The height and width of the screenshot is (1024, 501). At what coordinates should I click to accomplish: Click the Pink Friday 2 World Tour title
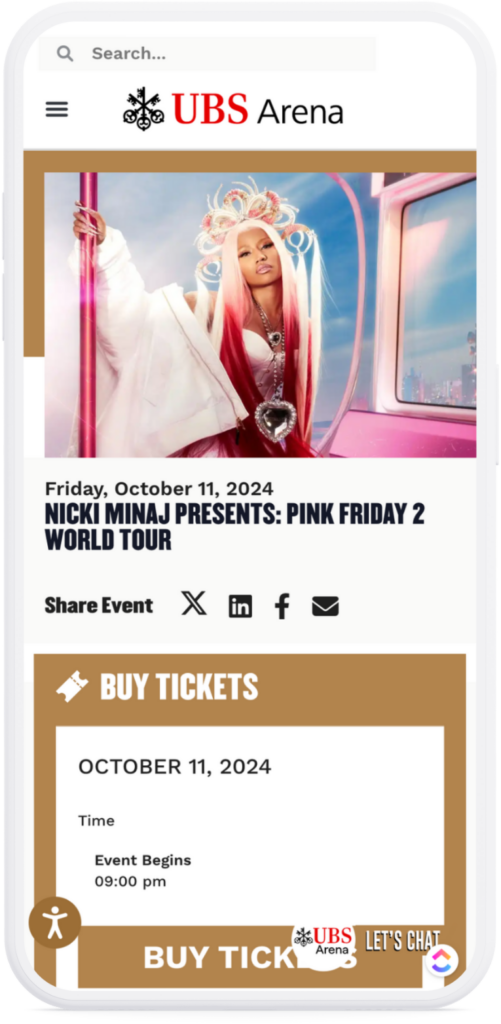(x=234, y=527)
